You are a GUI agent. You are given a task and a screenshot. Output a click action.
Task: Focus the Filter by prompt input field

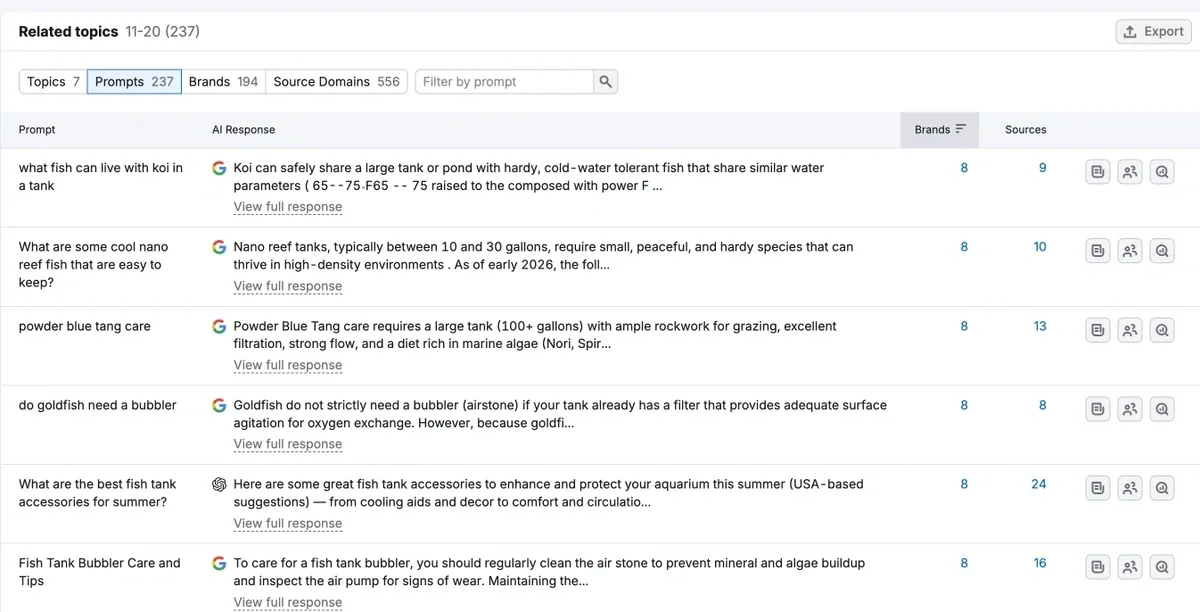point(504,82)
